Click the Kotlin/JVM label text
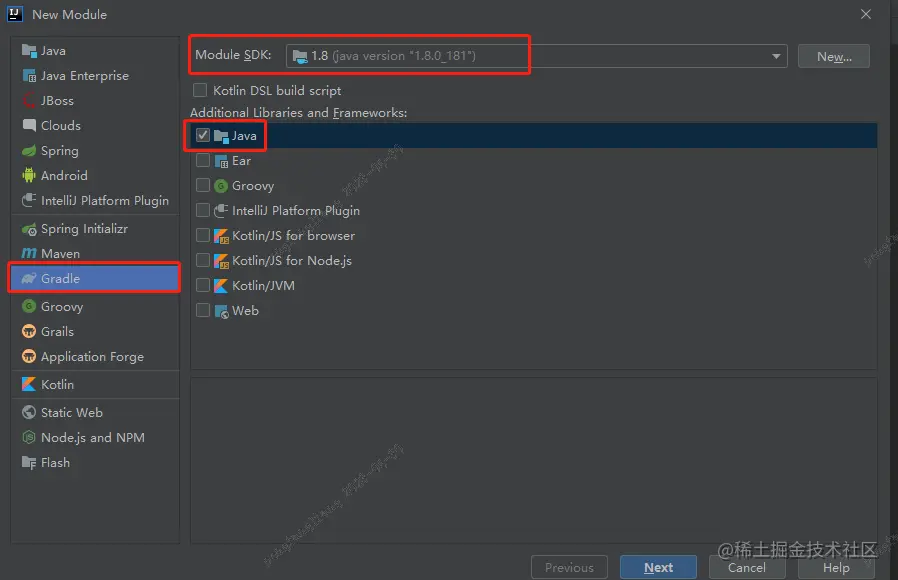The width and height of the screenshot is (898, 580). tap(263, 285)
